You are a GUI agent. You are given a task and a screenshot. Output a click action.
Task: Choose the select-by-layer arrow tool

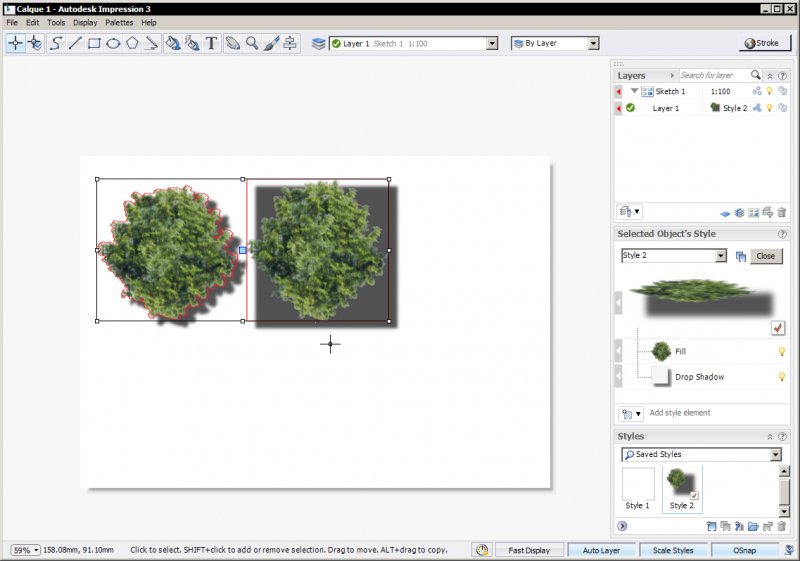(x=35, y=43)
